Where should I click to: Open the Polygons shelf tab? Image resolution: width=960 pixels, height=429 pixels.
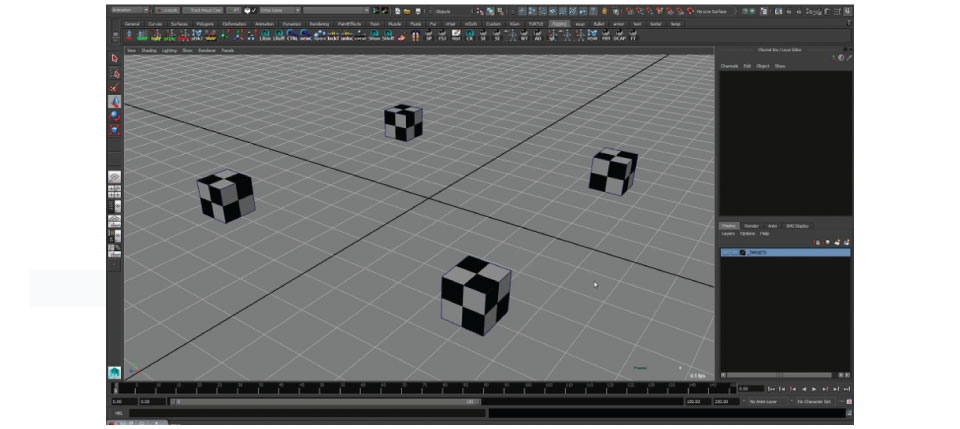tap(204, 24)
